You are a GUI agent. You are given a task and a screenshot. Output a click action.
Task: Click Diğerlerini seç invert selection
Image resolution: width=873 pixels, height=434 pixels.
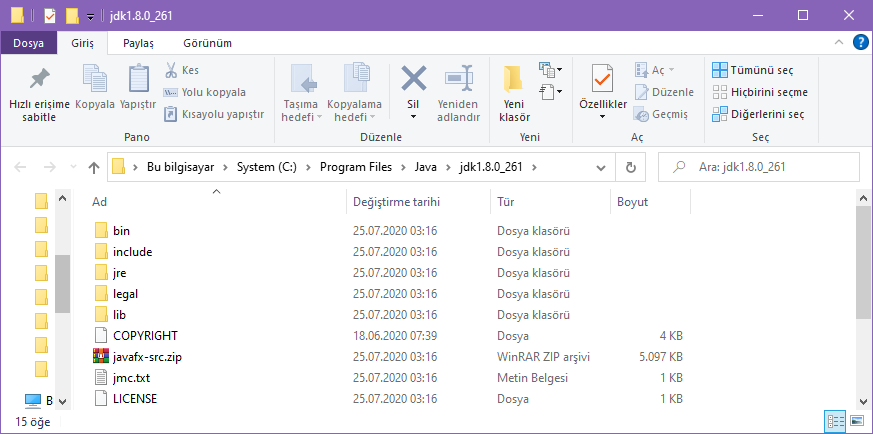[758, 115]
